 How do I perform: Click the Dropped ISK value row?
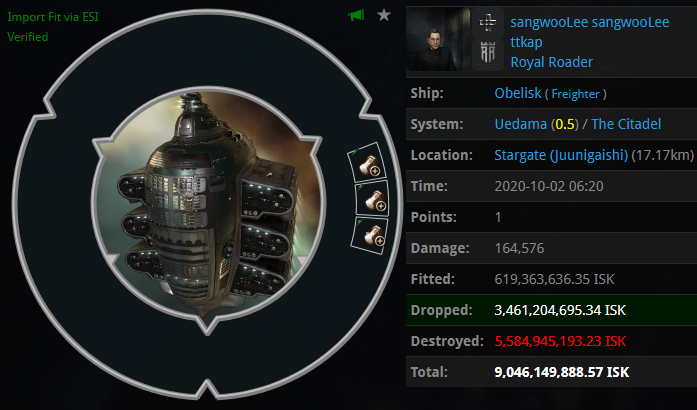[551, 310]
